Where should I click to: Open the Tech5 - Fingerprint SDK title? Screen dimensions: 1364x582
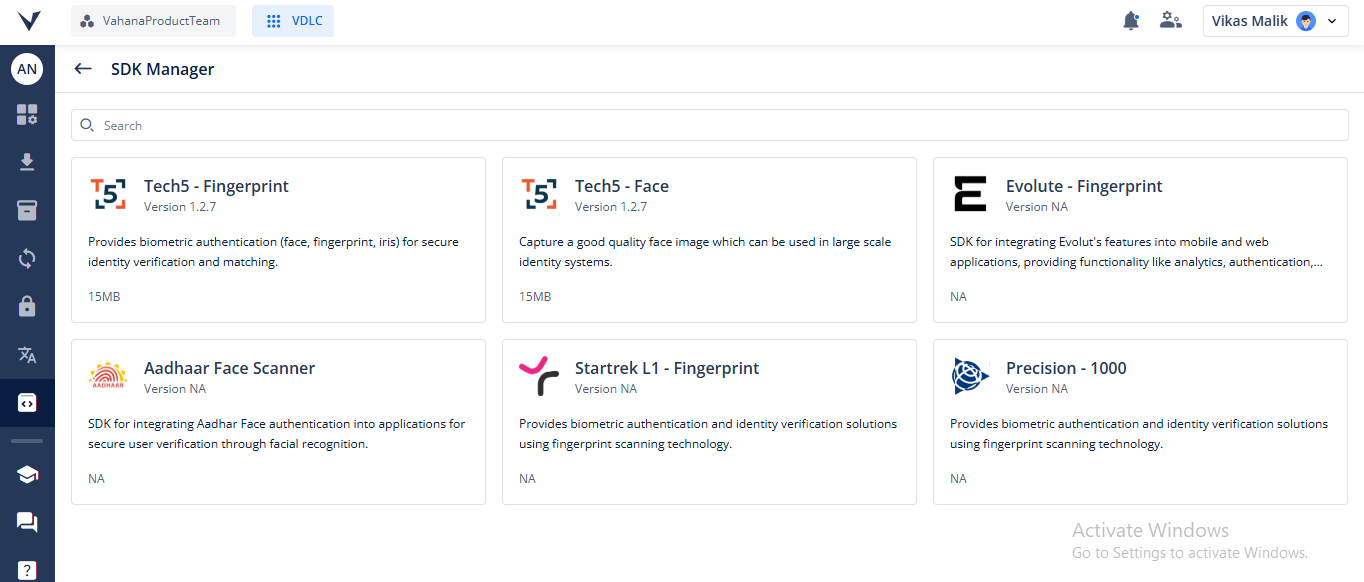216,186
